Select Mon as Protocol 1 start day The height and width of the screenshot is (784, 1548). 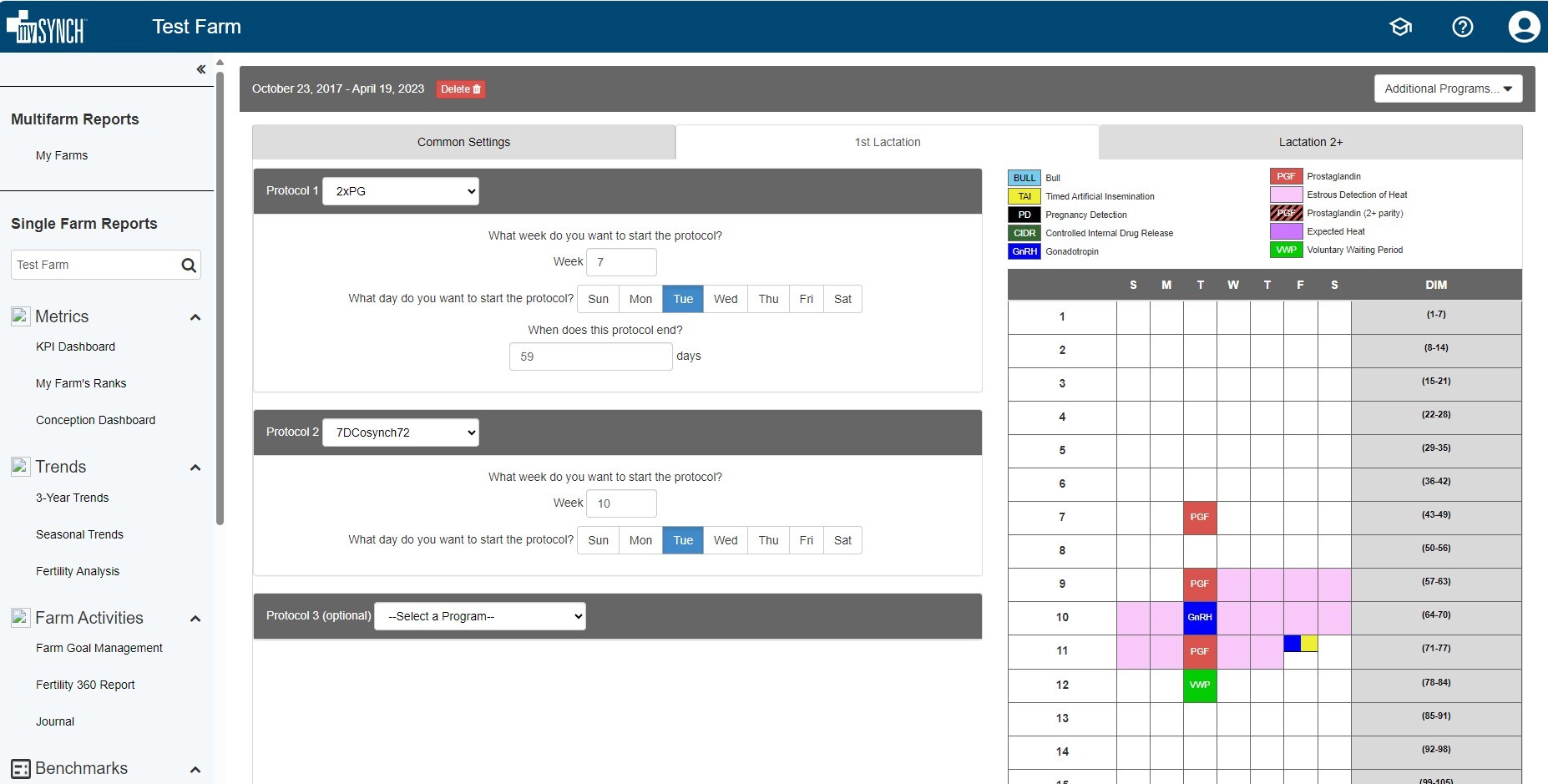[x=640, y=299]
